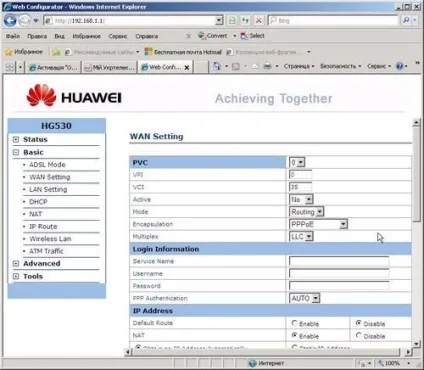Open the NAT page in sidebar
The image size is (424, 370).
pos(35,214)
